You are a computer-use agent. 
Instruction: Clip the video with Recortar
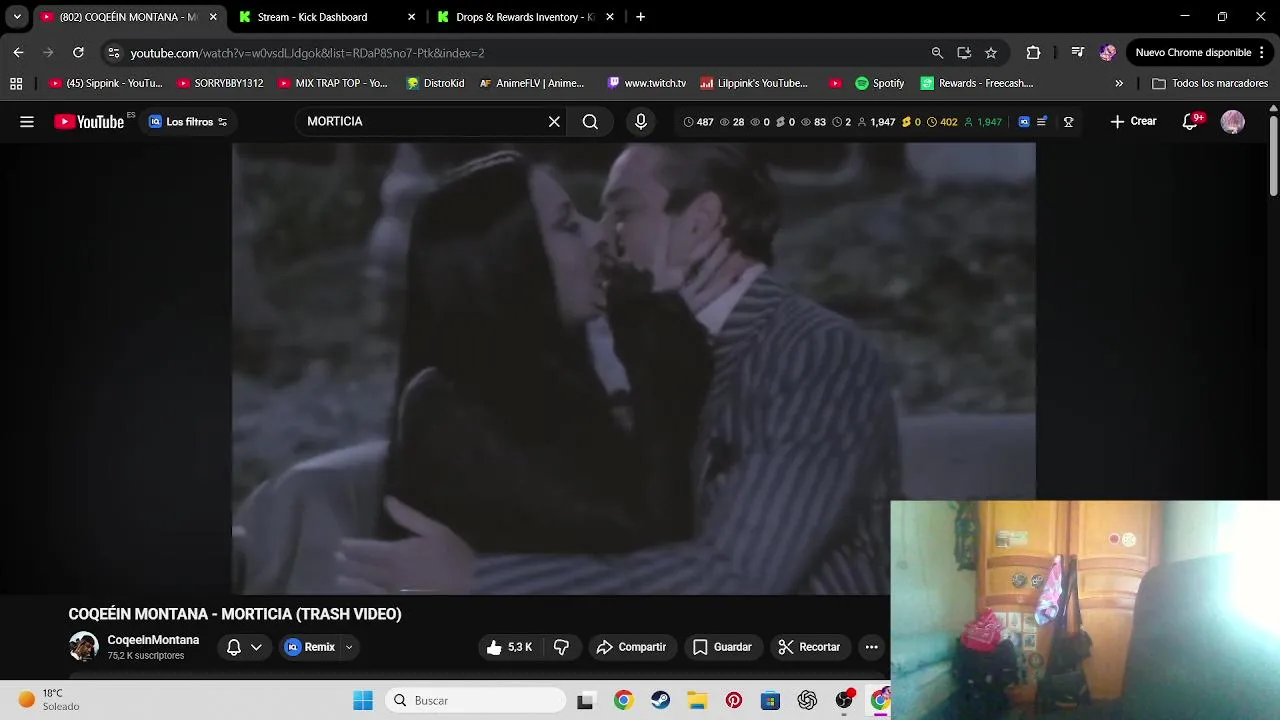tap(809, 647)
